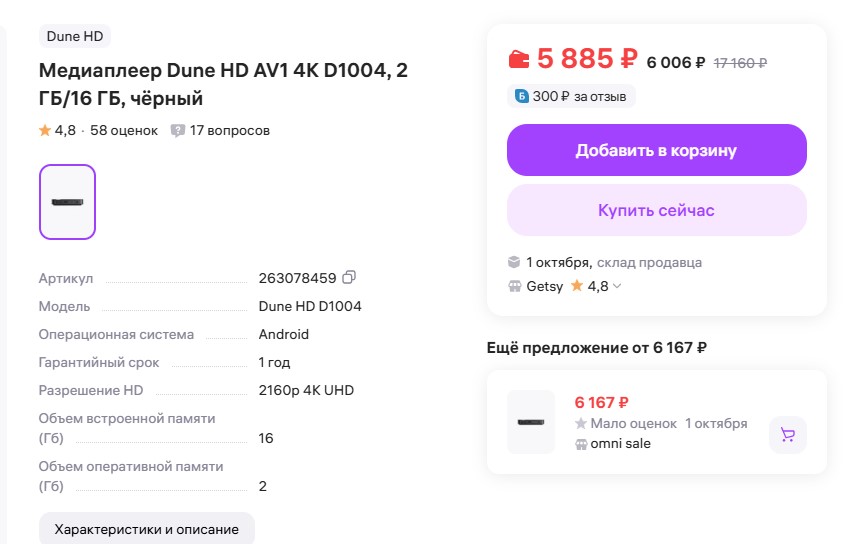Image resolution: width=864 pixels, height=544 pixels.
Task: Click the Getsy seller store icon
Action: pyautogui.click(x=514, y=286)
